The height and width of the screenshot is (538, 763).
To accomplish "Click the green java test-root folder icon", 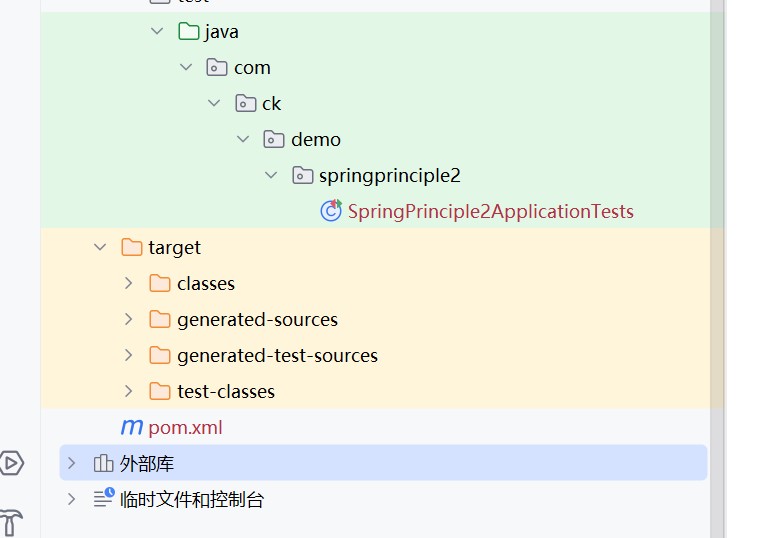I will [188, 31].
